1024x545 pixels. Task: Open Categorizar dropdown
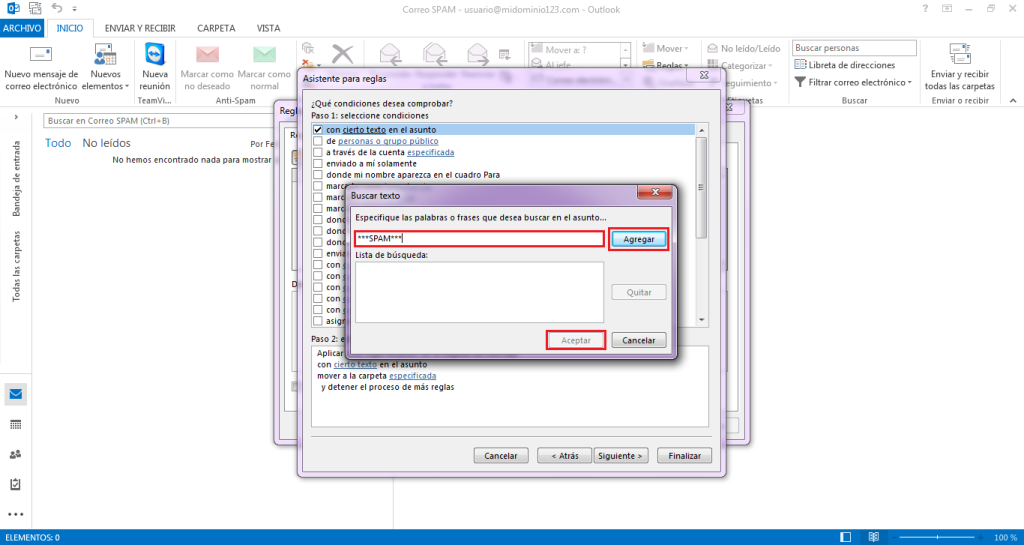point(740,65)
